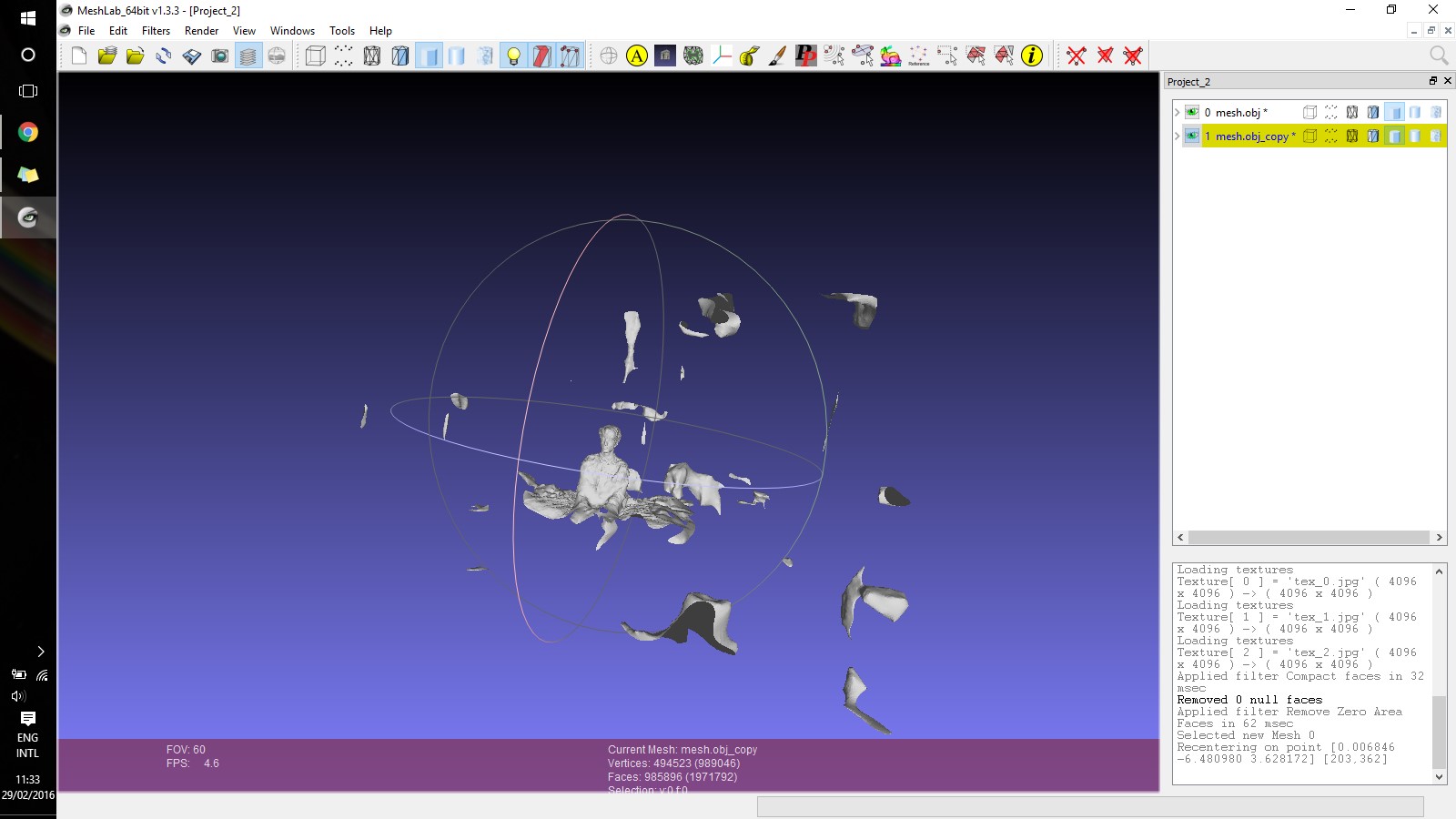1456x819 pixels.
Task: Switch to points render mode
Action: coord(344,56)
